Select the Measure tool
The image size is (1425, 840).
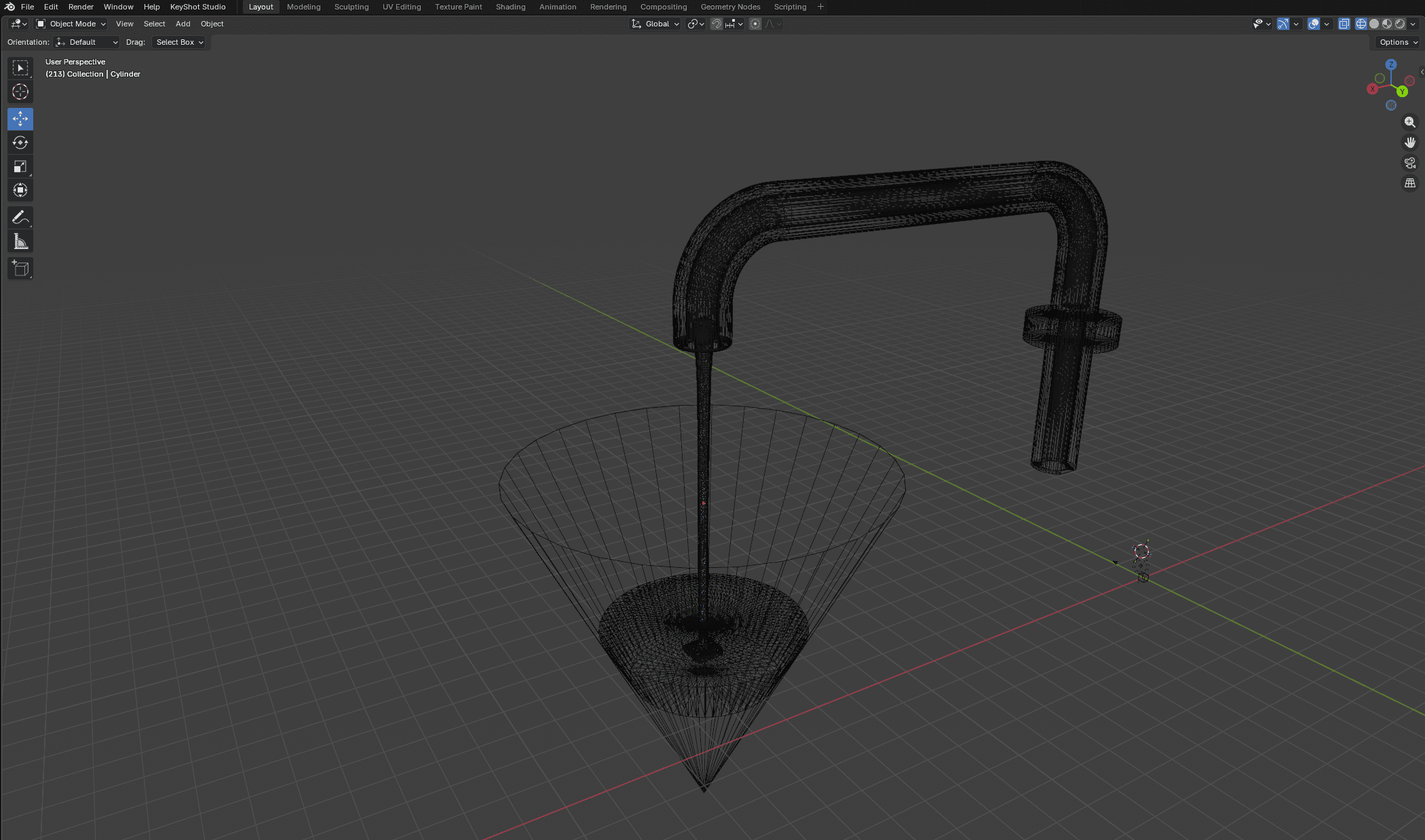coord(20,242)
